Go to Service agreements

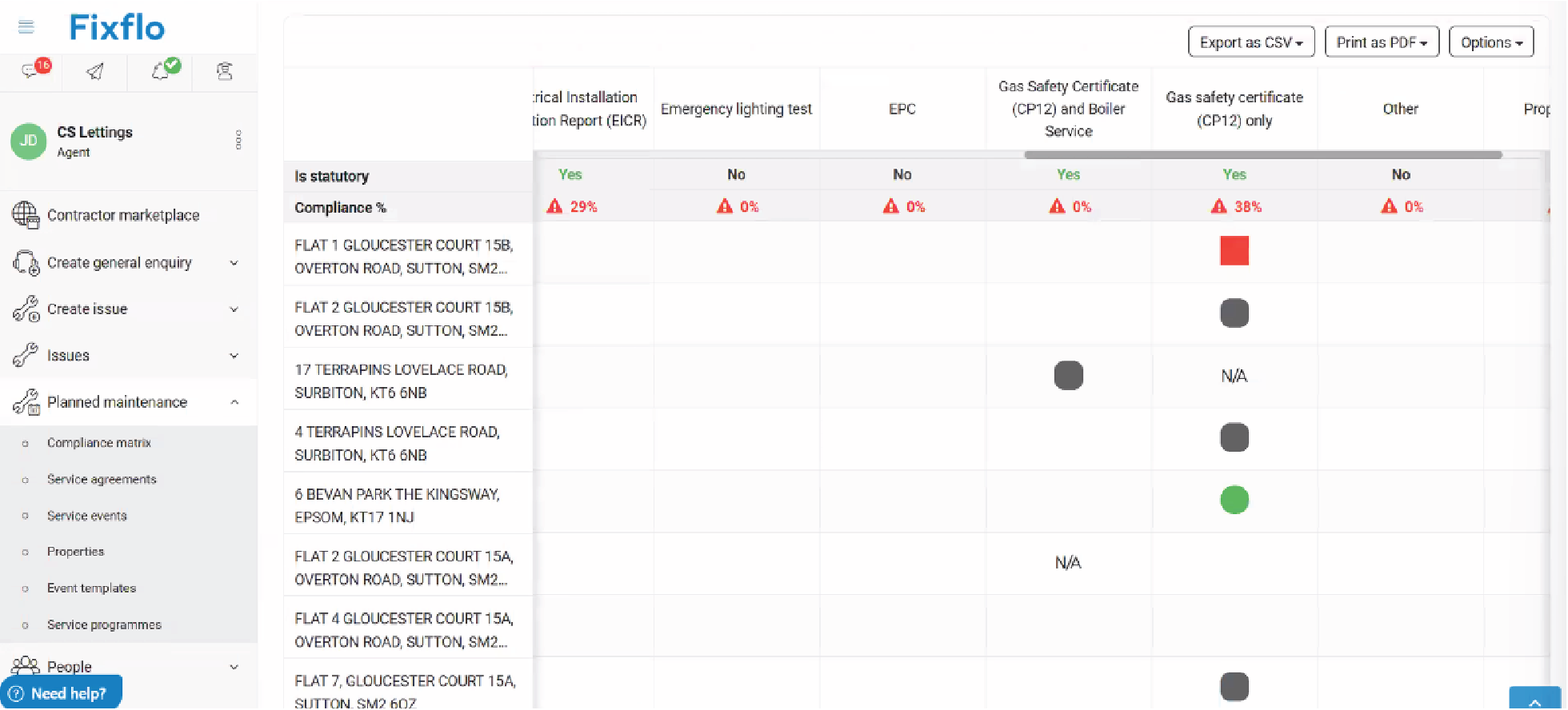(x=102, y=480)
